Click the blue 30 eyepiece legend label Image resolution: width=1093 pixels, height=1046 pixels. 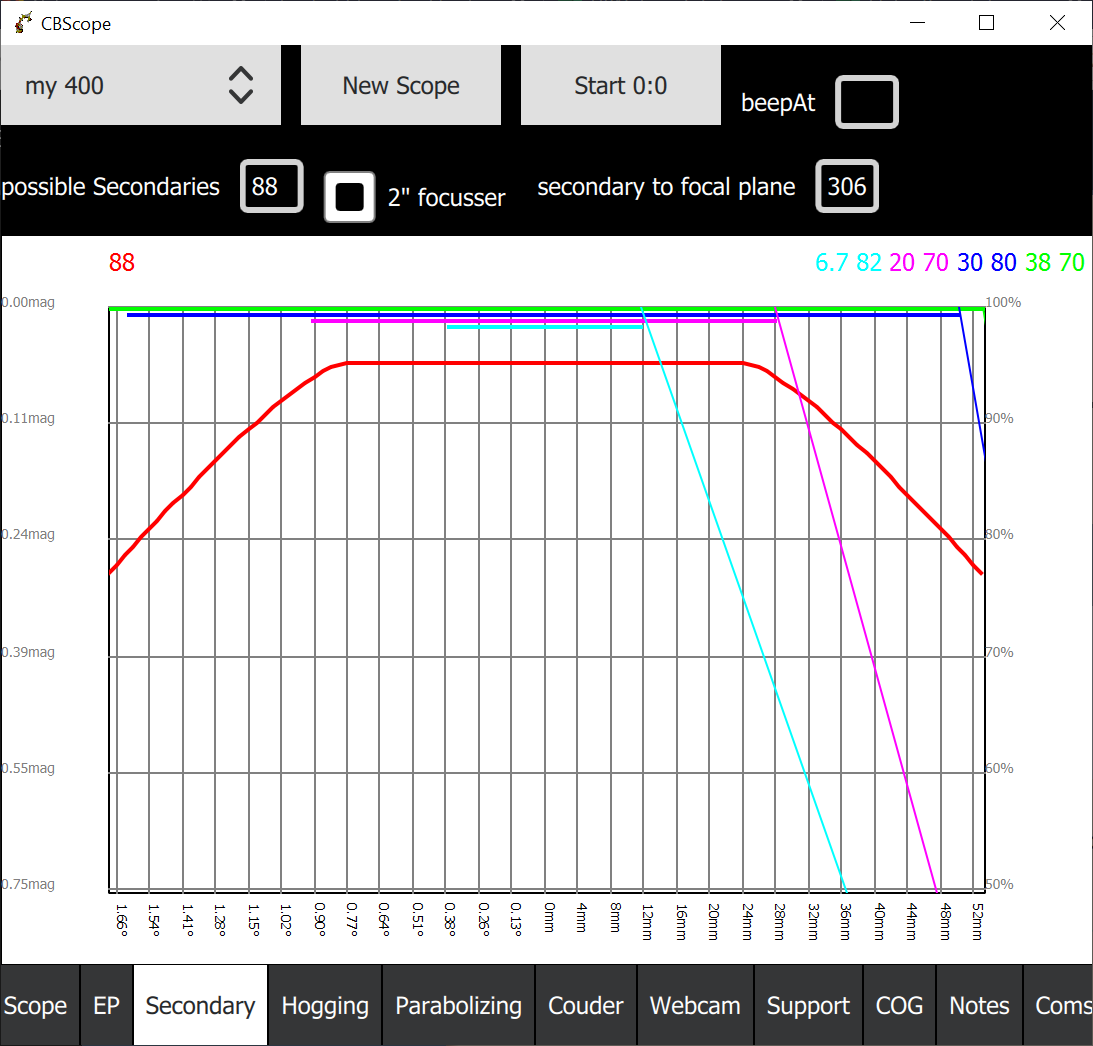coord(970,262)
